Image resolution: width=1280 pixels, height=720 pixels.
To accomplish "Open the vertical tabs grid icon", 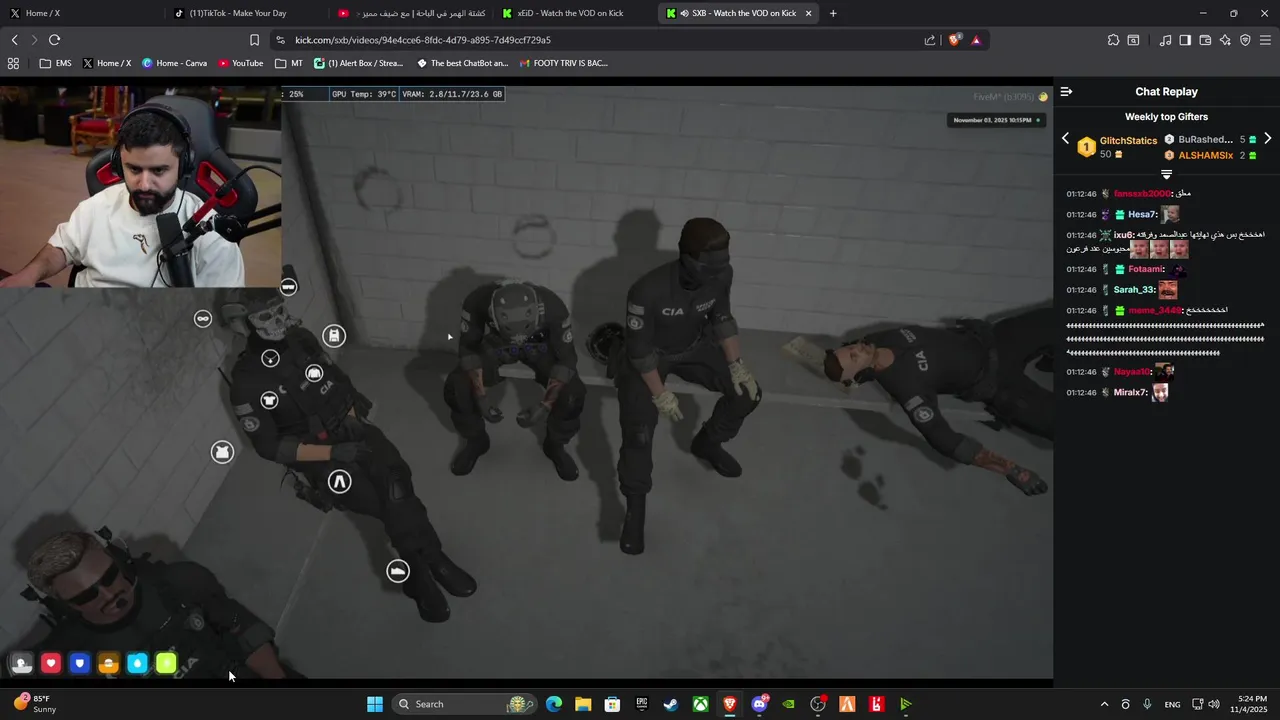I will [13, 63].
